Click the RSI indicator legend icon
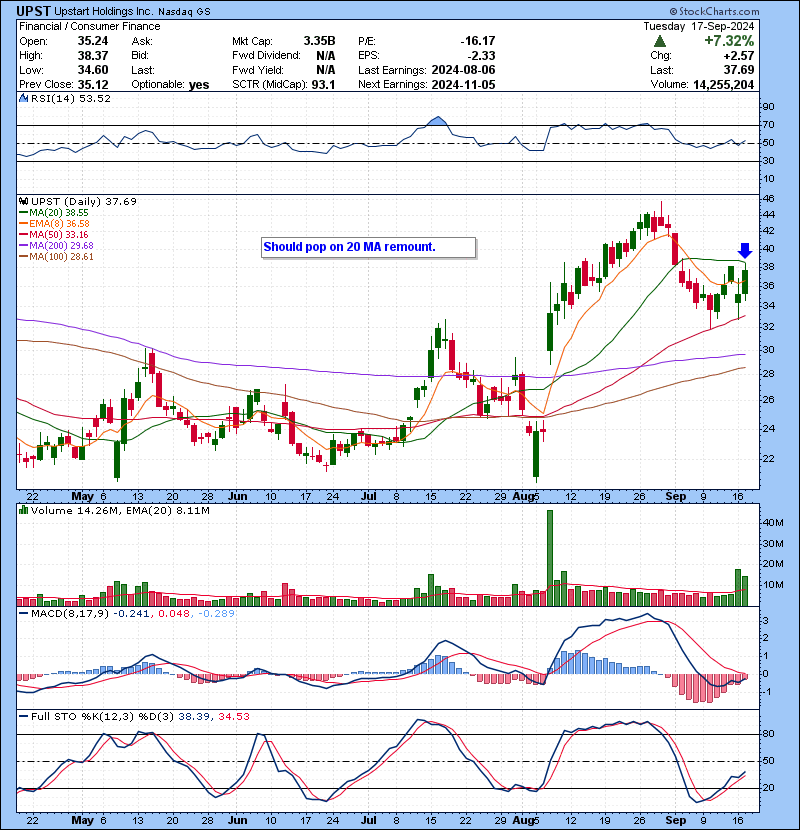The image size is (800, 830). click(x=23, y=98)
